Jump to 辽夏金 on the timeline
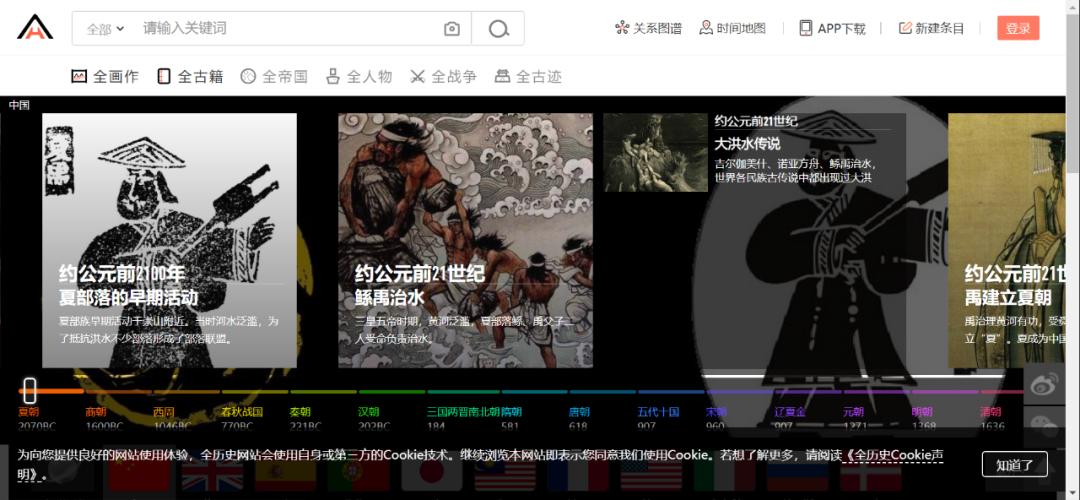Screen dimensions: 1080x500 790,412
